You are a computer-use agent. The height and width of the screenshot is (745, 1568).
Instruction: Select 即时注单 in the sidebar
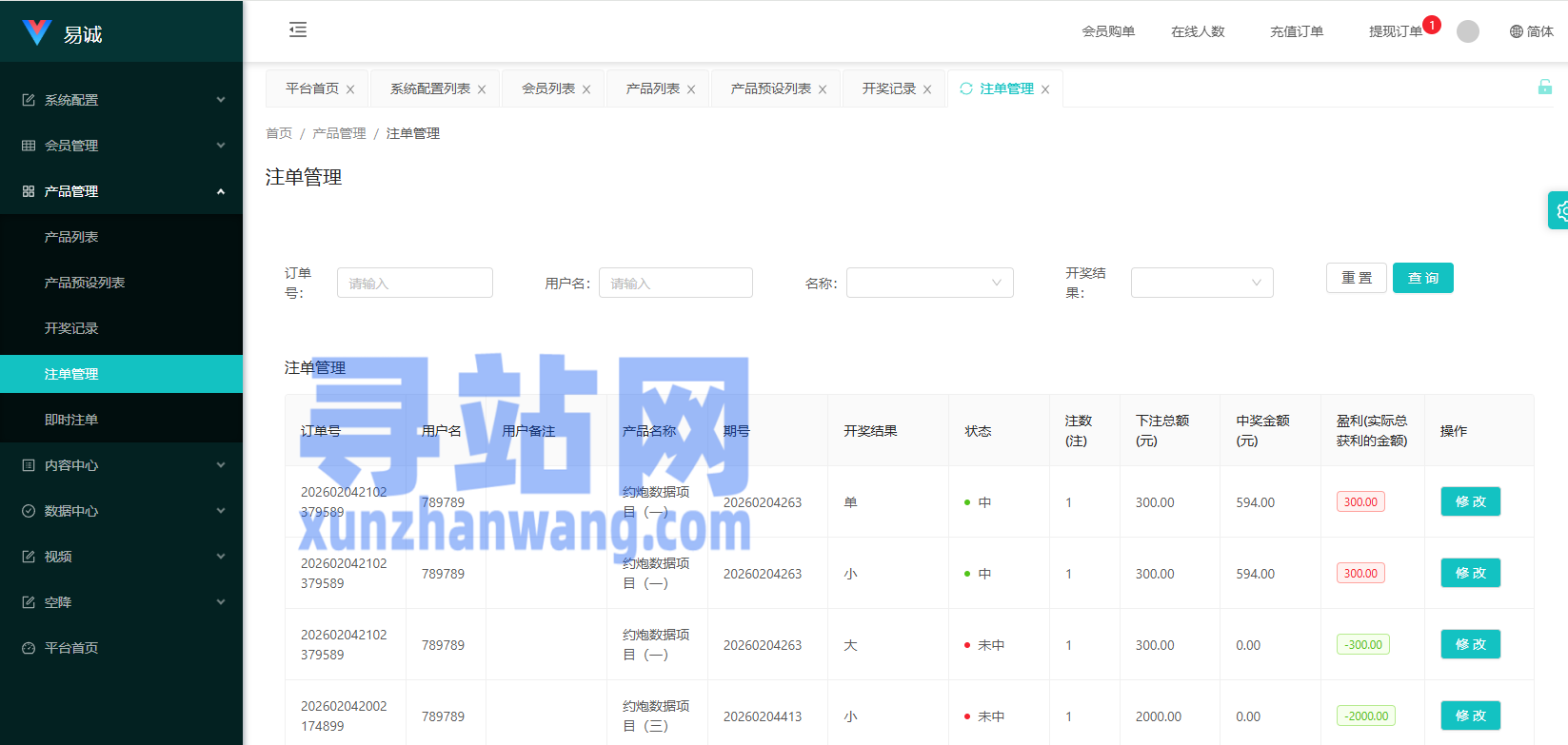(71, 420)
